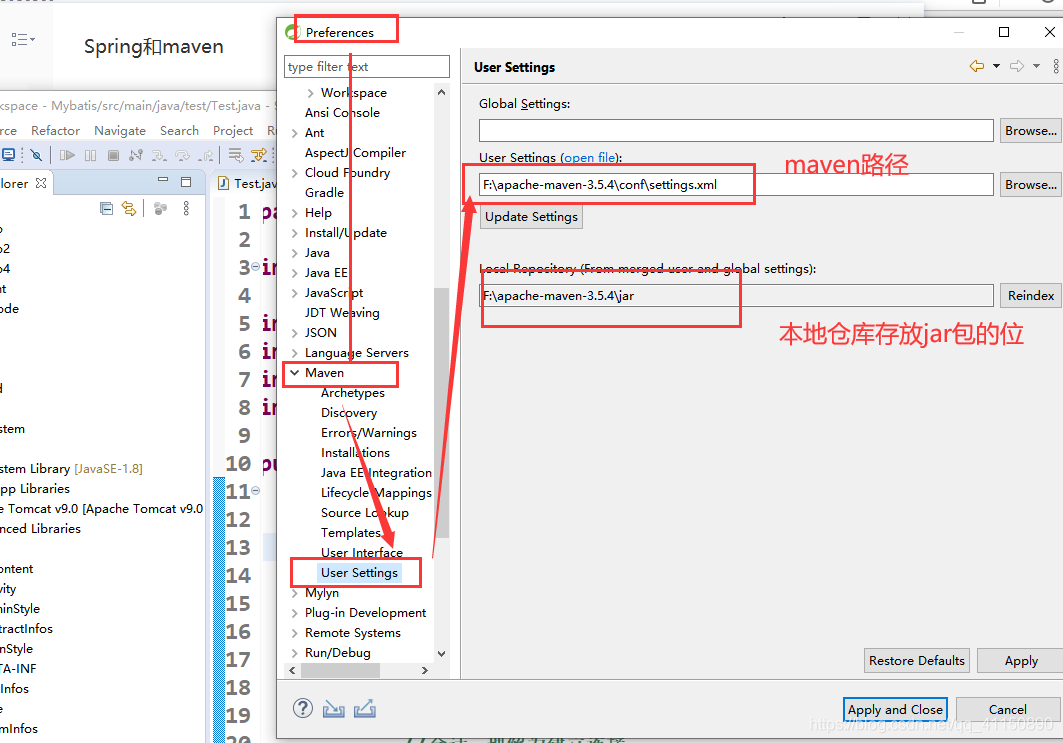Click the Step Return icon in Eclipse toolbar

205,156
